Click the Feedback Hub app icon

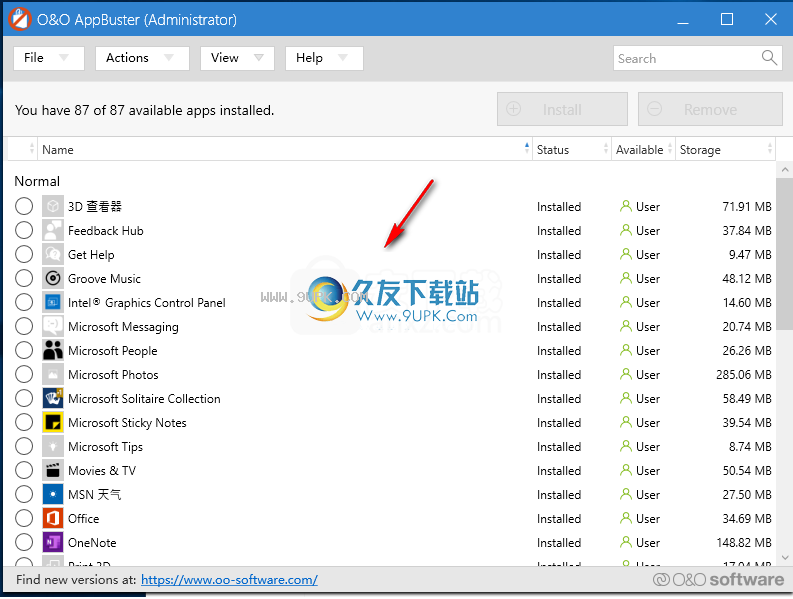53,230
